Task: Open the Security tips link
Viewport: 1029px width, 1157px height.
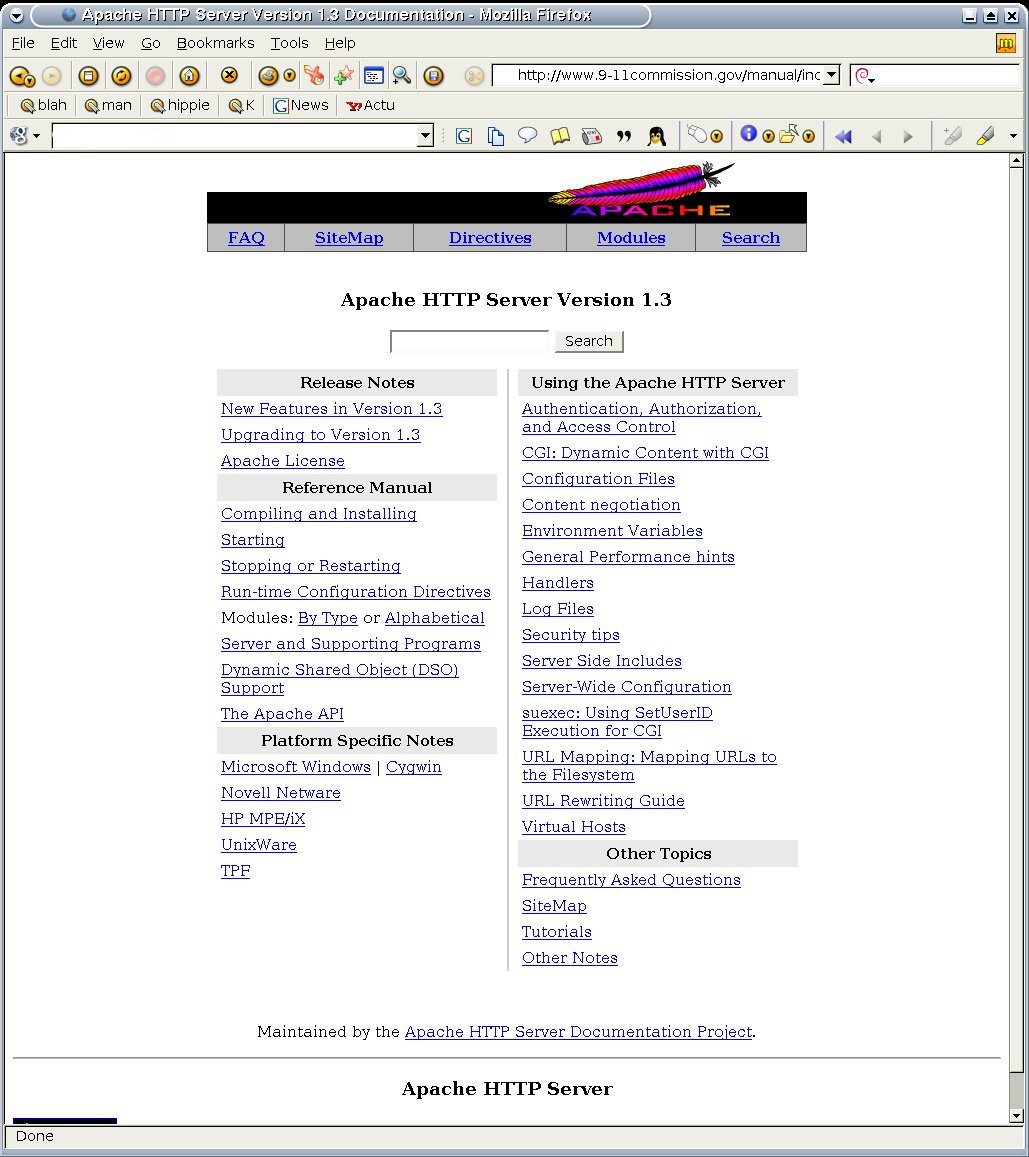Action: [570, 635]
